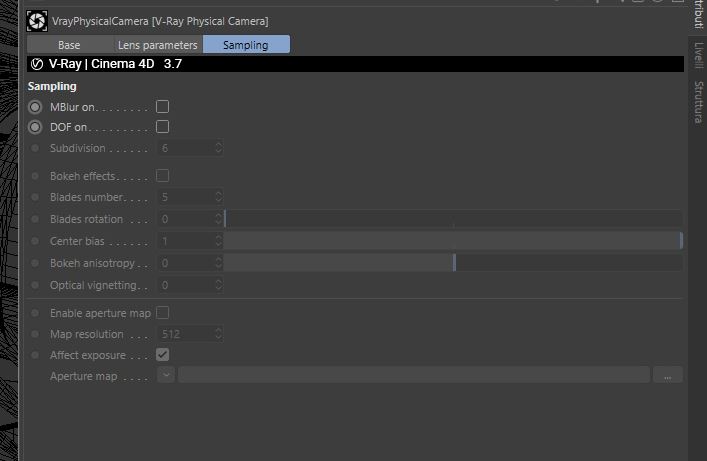Click the Map resolution keyframe dot

click(35, 334)
